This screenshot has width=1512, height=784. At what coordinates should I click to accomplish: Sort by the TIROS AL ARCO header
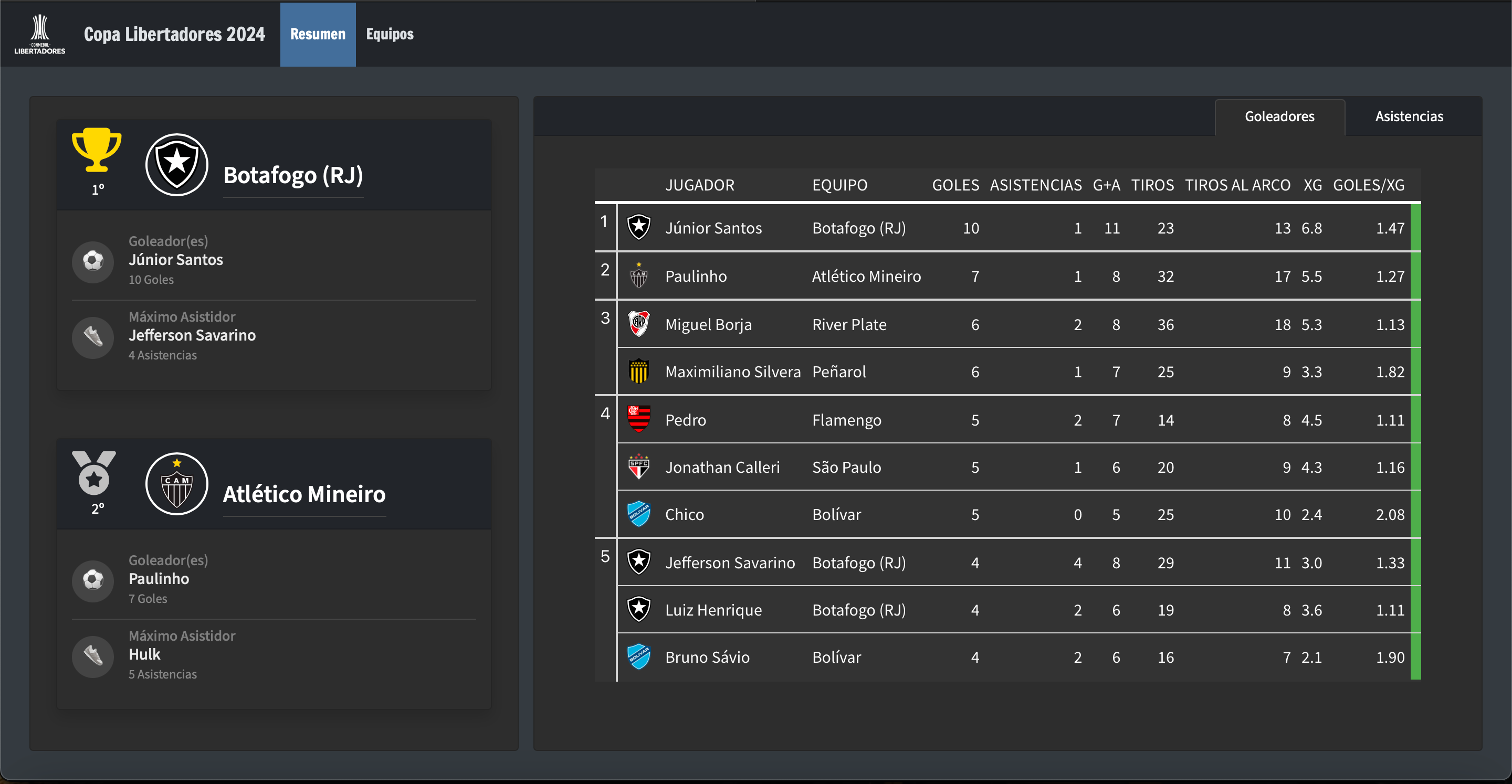click(1237, 185)
